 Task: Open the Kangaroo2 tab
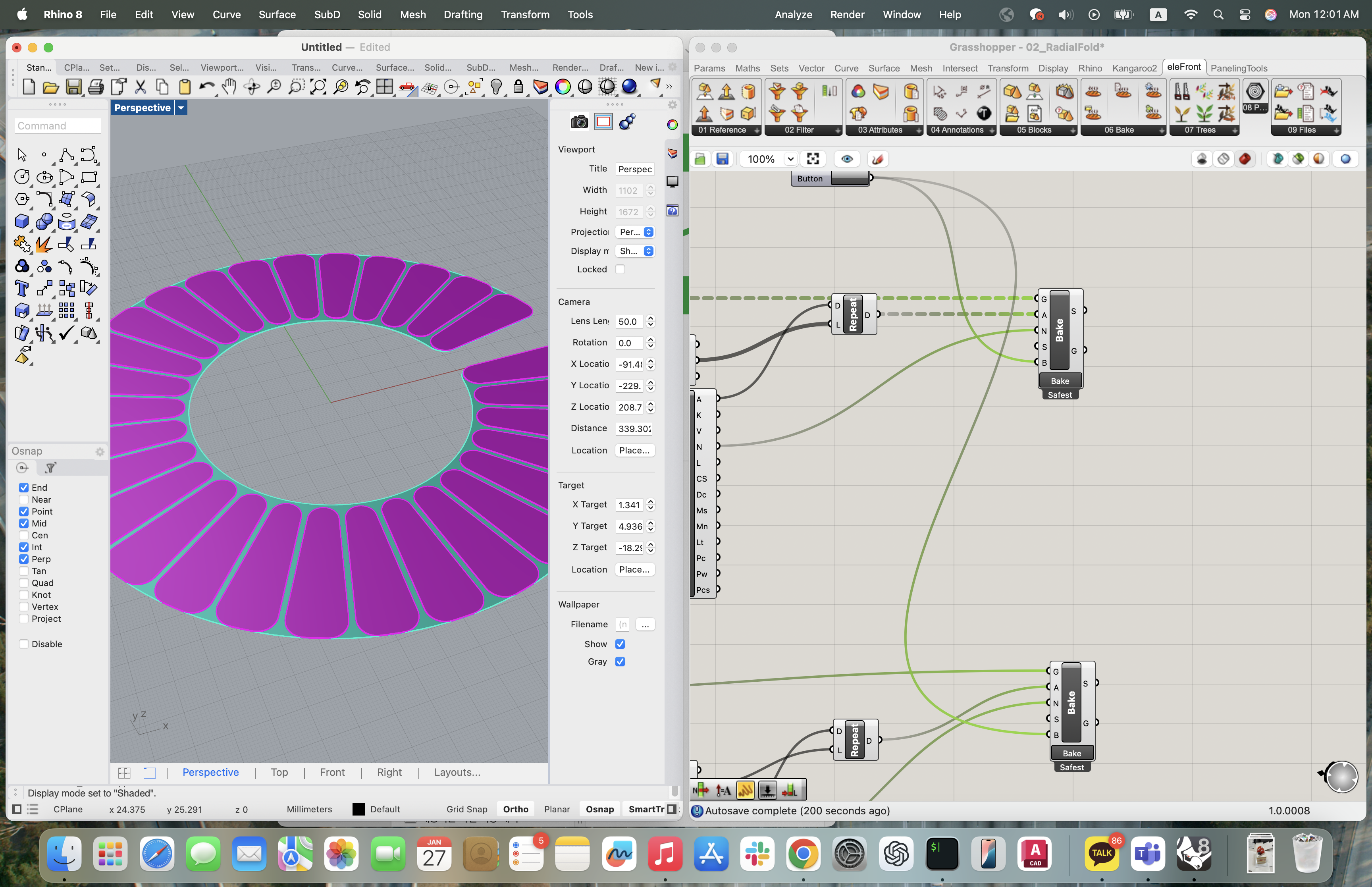[x=1134, y=68]
